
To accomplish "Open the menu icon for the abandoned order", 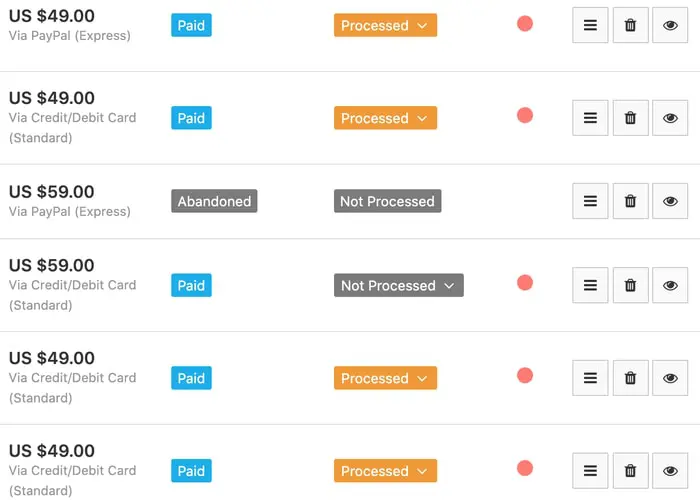I will (590, 201).
